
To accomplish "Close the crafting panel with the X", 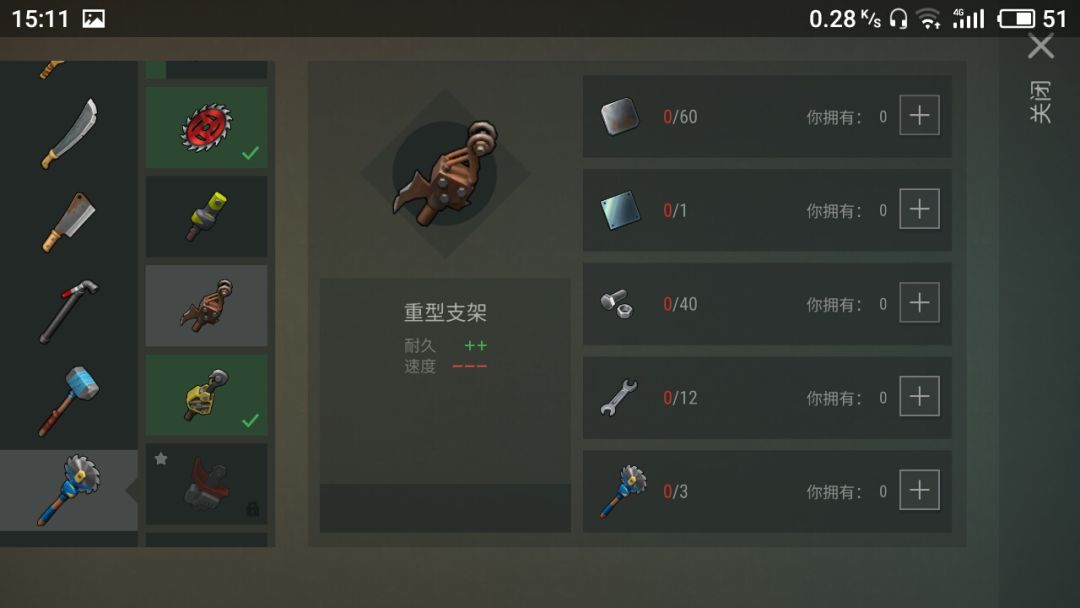I will [x=1041, y=47].
